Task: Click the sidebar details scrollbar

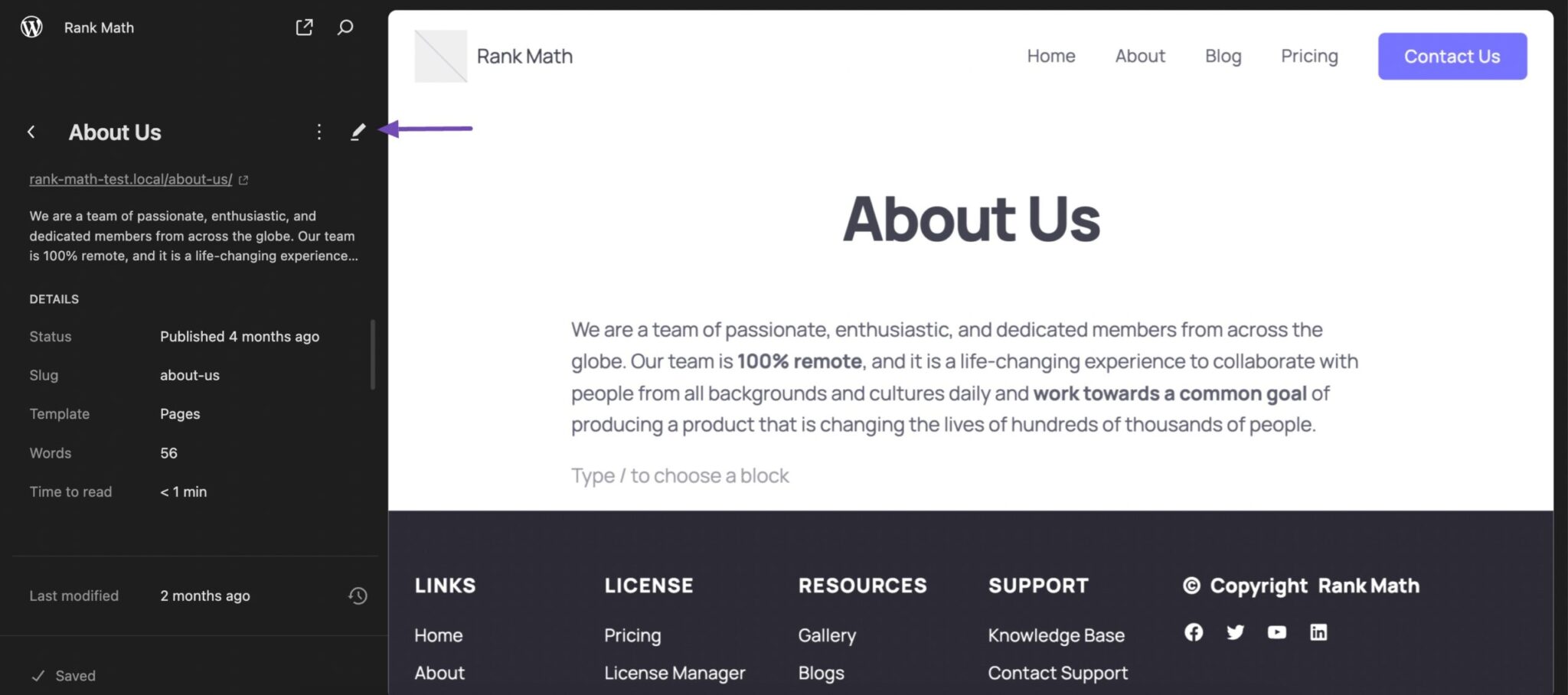Action: pos(373,354)
